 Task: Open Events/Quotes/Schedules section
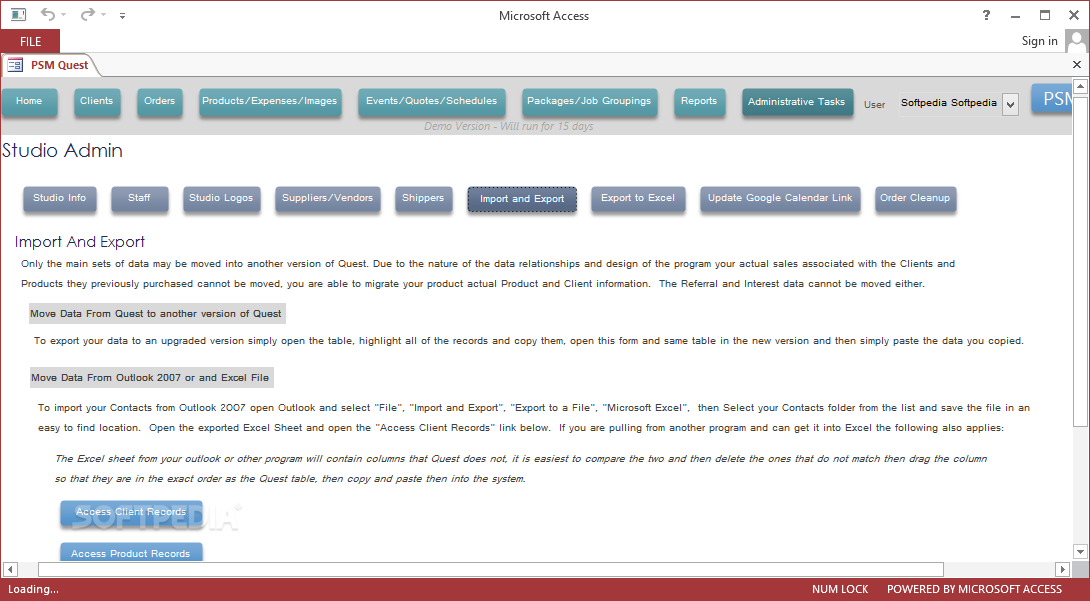pos(432,101)
